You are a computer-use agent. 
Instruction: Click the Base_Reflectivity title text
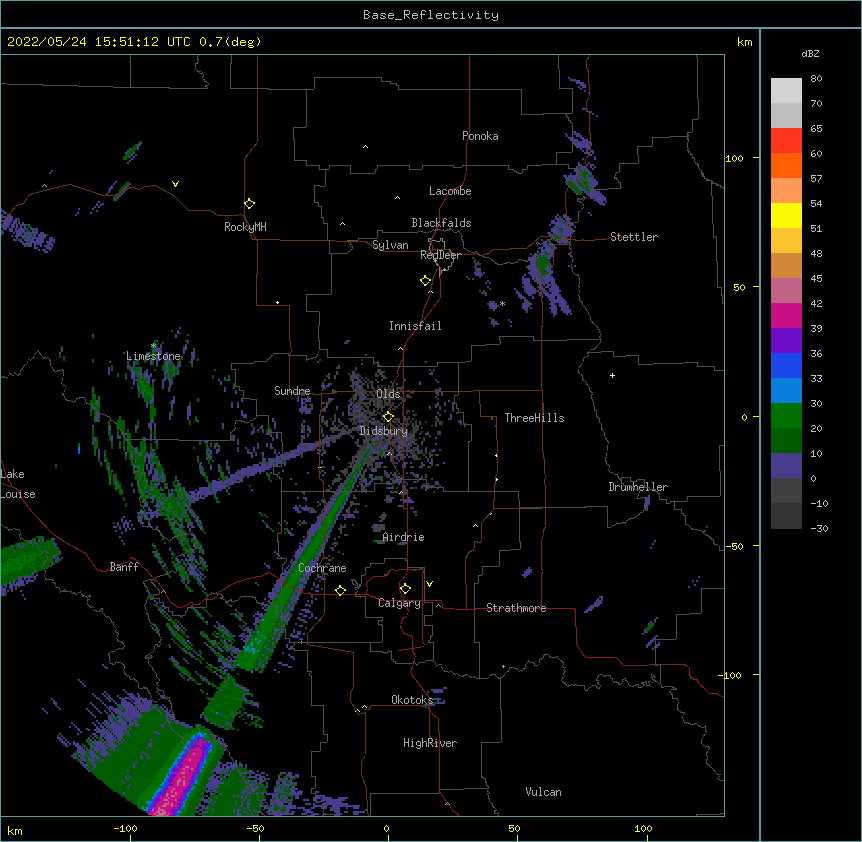[x=430, y=15]
